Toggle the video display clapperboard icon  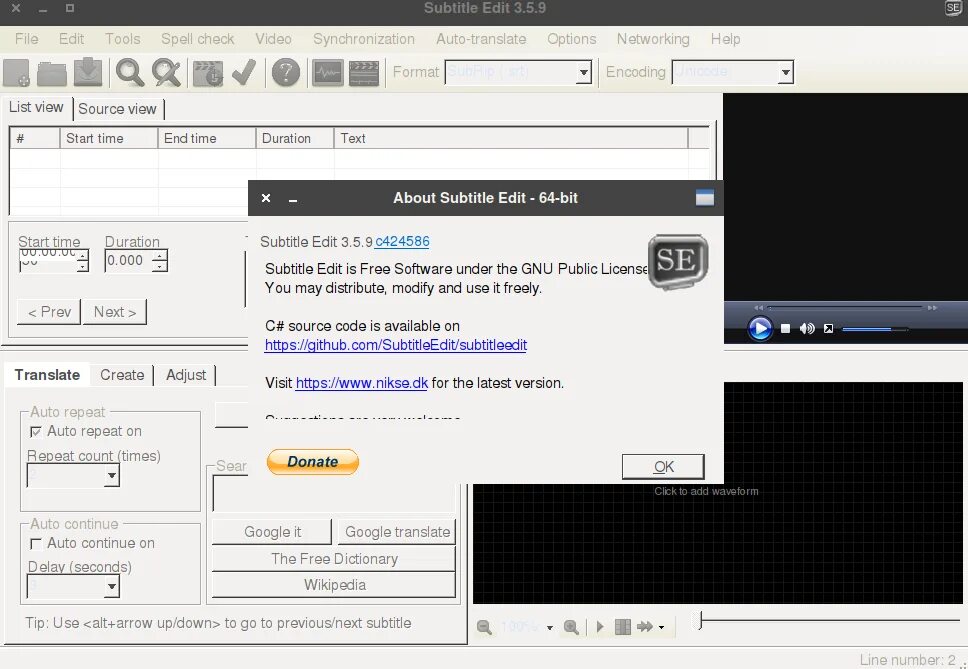(x=364, y=73)
